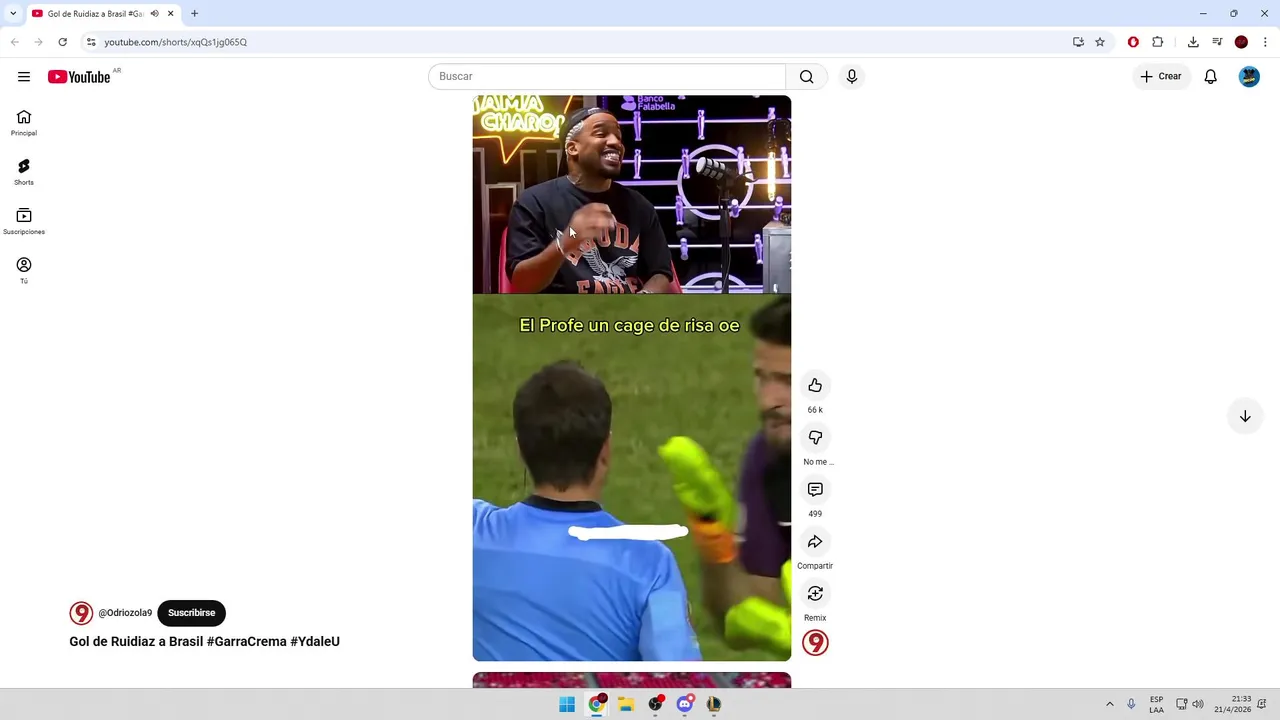Open Discord from the taskbar

[x=685, y=705]
